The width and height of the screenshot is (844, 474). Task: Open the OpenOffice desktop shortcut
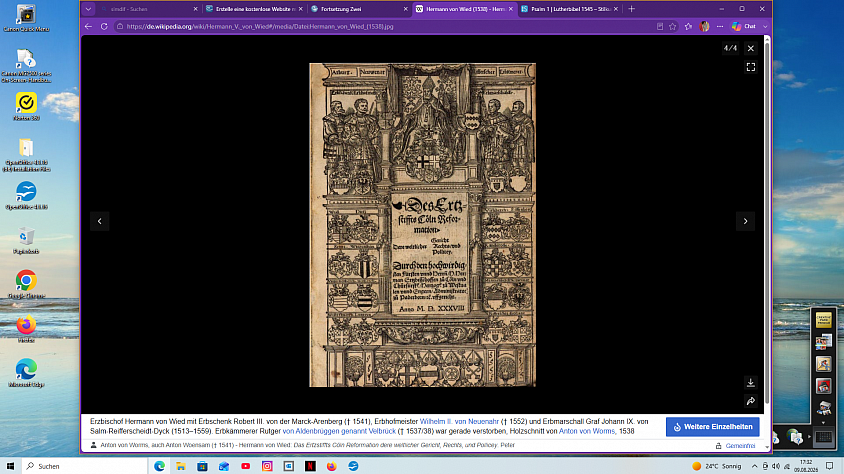26,196
